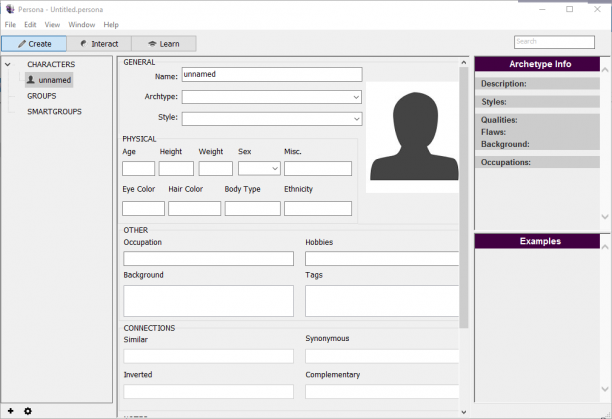Collapse the CHARACTERS tree node
612x419 pixels.
8,64
